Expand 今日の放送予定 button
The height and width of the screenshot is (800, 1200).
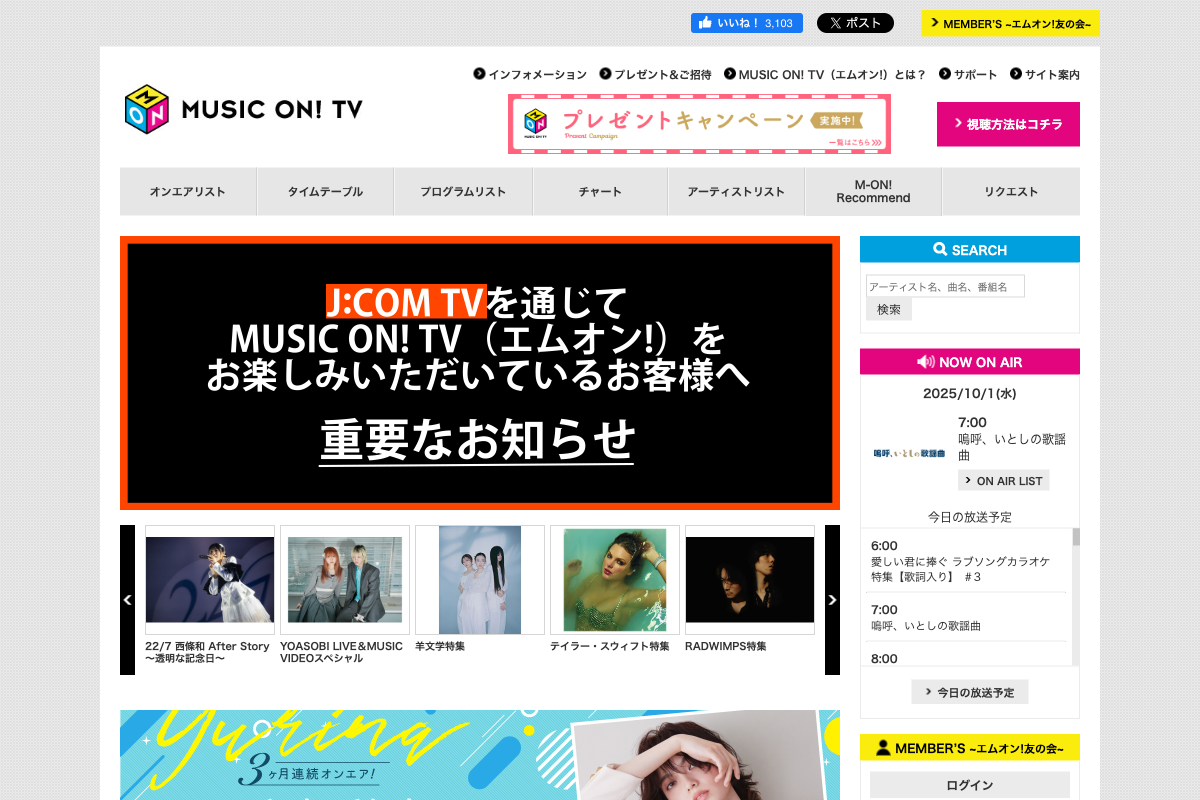click(969, 692)
